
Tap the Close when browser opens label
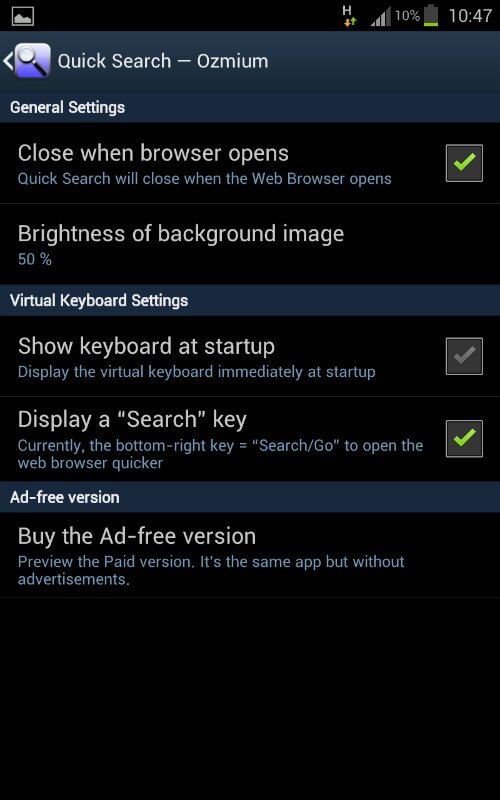point(153,153)
